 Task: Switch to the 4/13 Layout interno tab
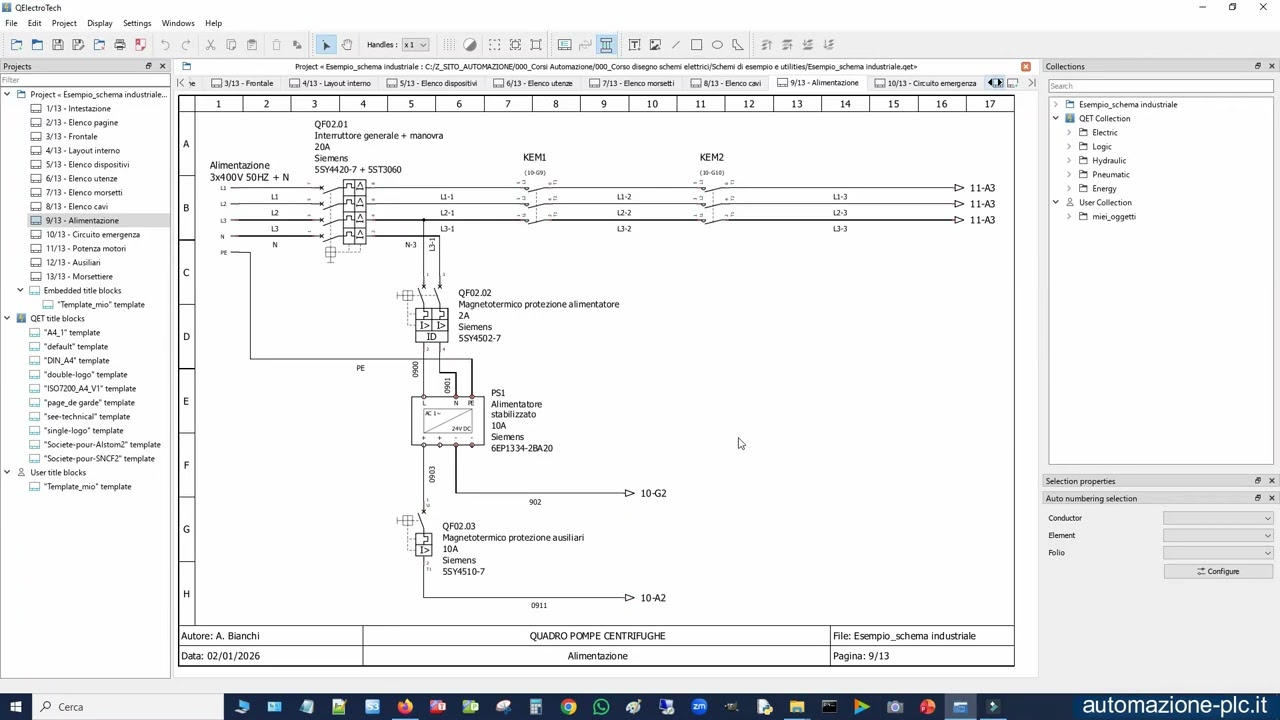(x=329, y=83)
